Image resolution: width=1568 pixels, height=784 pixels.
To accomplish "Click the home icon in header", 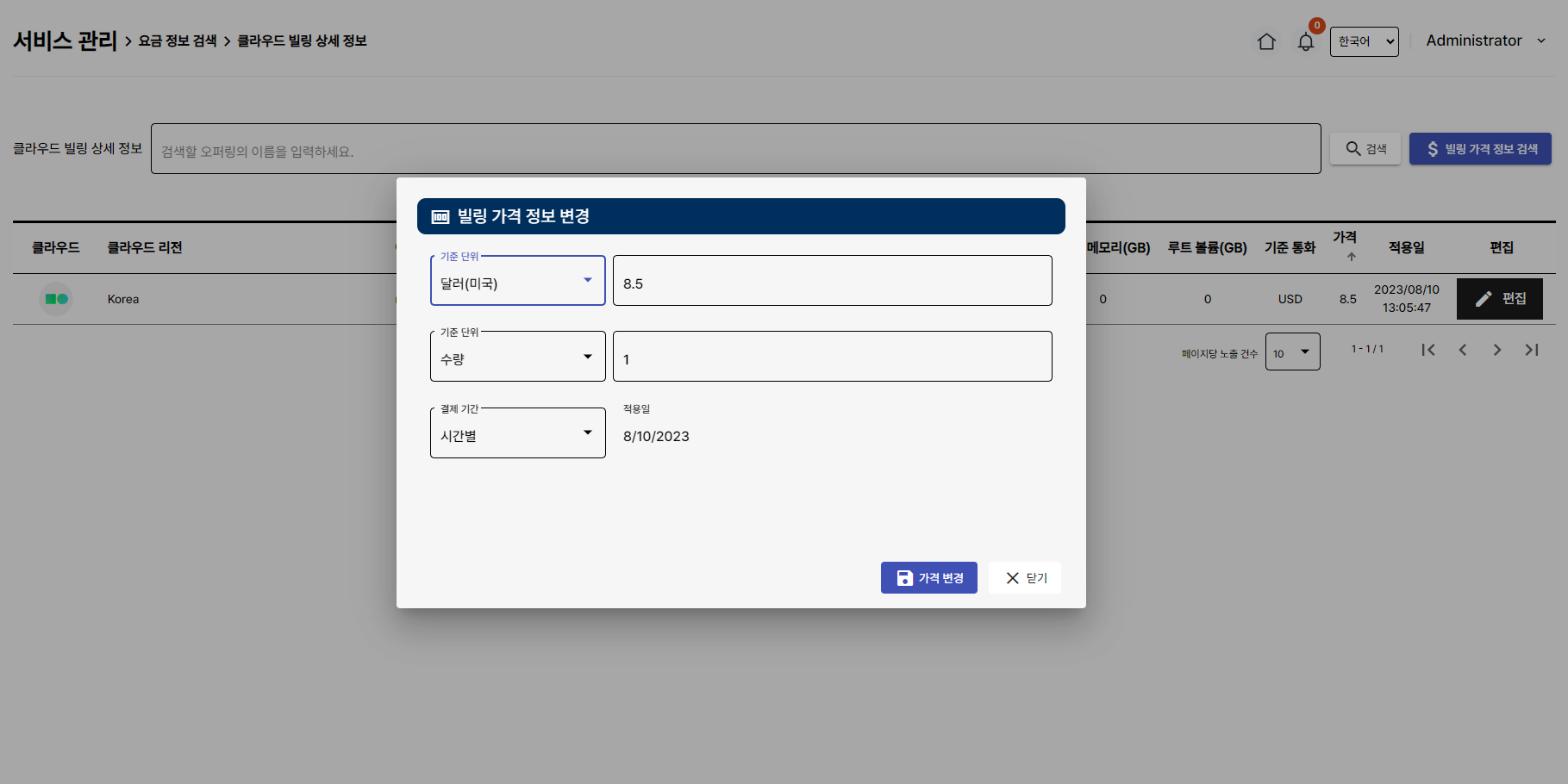I will [x=1266, y=41].
